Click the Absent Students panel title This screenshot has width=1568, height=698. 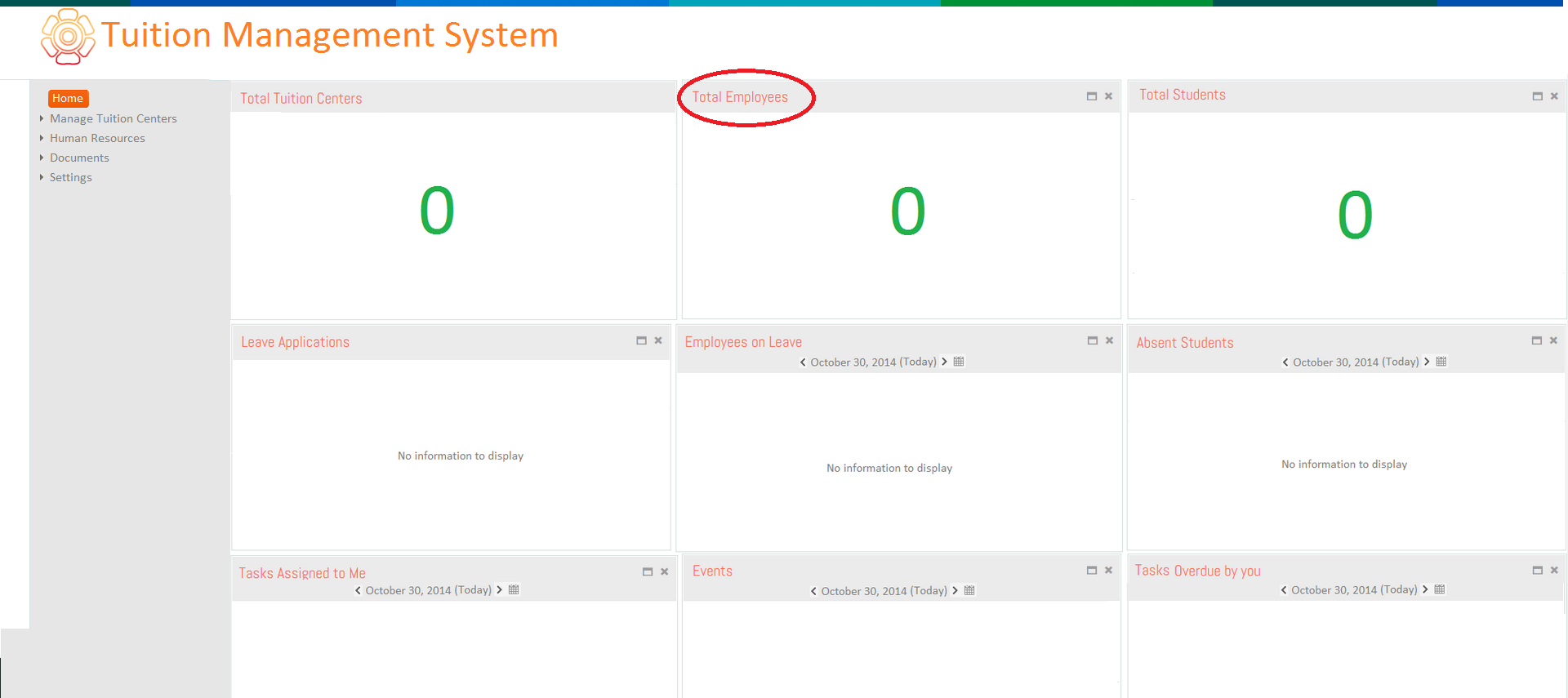click(1185, 343)
